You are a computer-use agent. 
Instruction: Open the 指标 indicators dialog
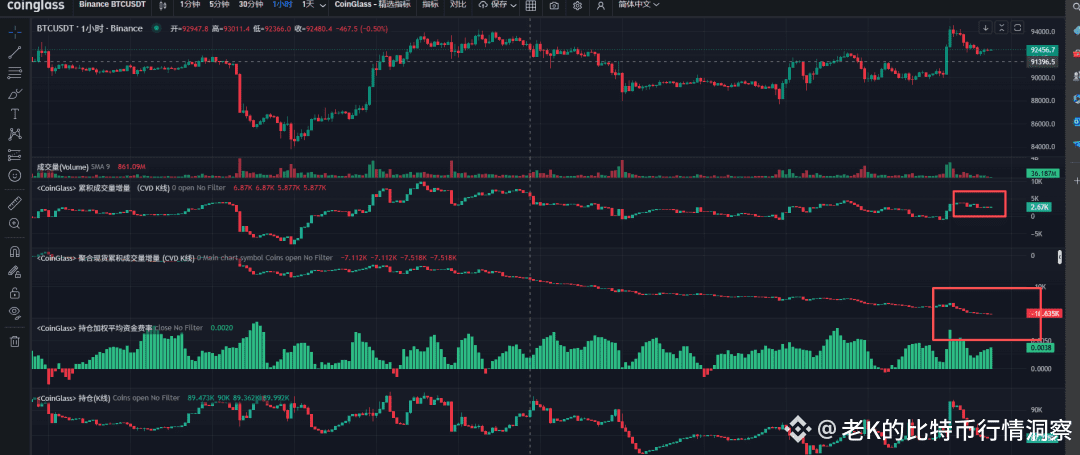pyautogui.click(x=430, y=4)
